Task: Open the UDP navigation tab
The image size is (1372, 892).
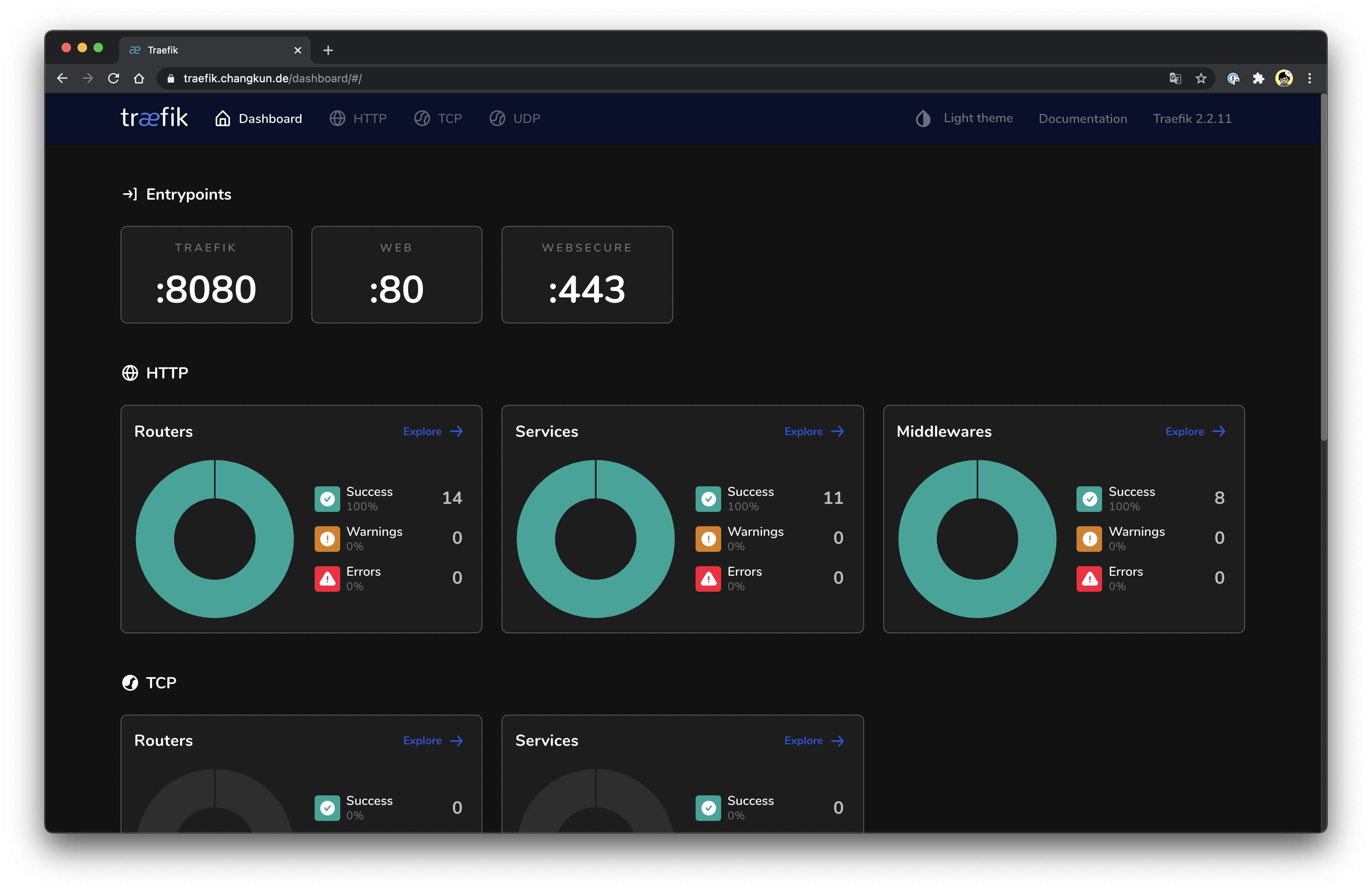Action: coord(515,118)
